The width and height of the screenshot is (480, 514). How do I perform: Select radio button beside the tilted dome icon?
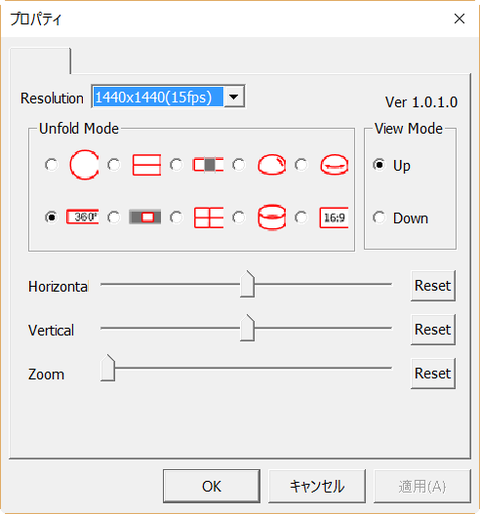pyautogui.click(x=239, y=165)
